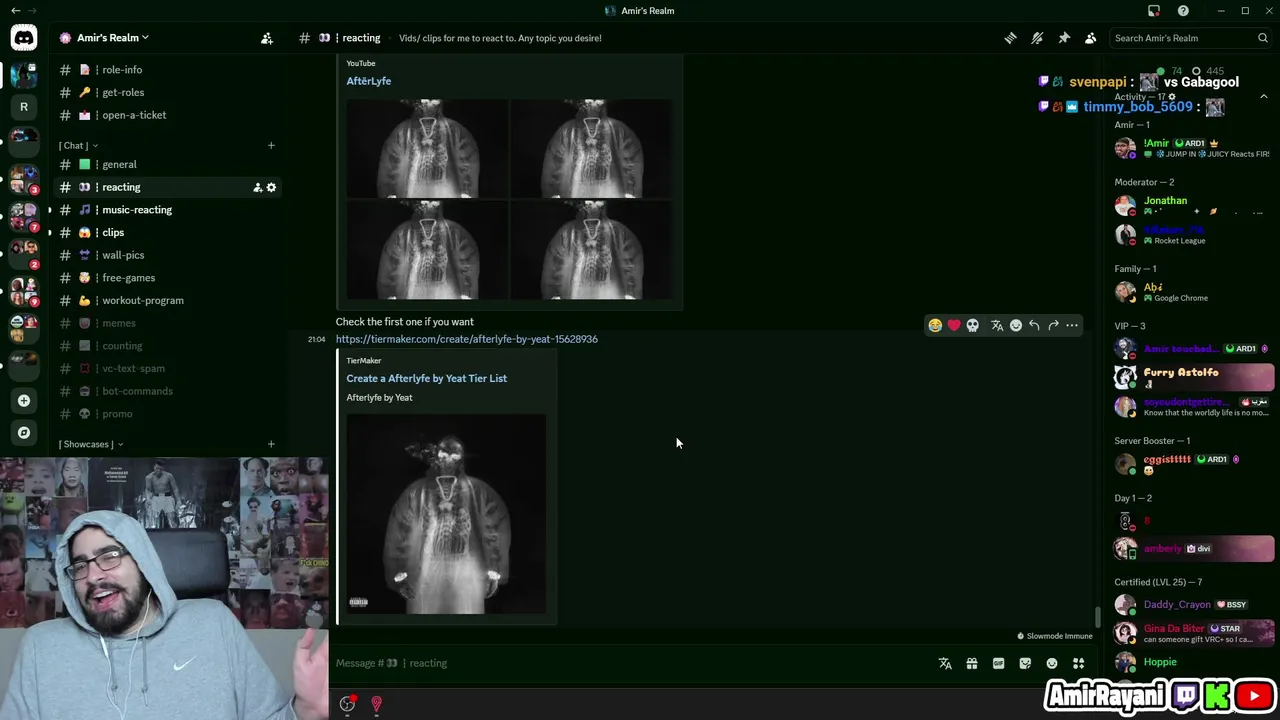Screen dimensions: 1280x720
Task: Collapse the Showcases category
Action: 91,444
